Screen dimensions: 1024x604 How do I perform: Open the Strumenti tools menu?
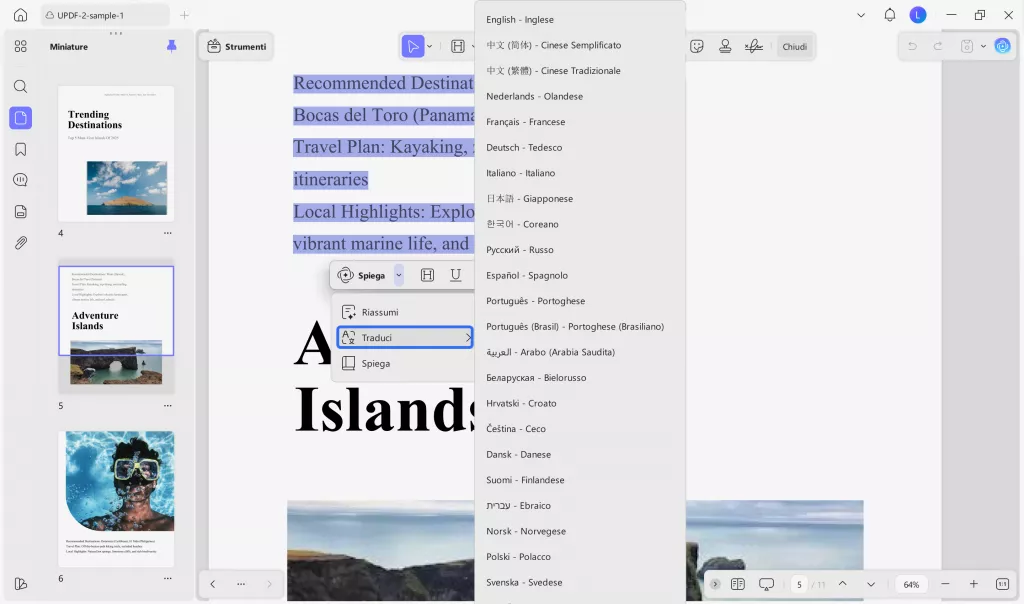coord(236,46)
